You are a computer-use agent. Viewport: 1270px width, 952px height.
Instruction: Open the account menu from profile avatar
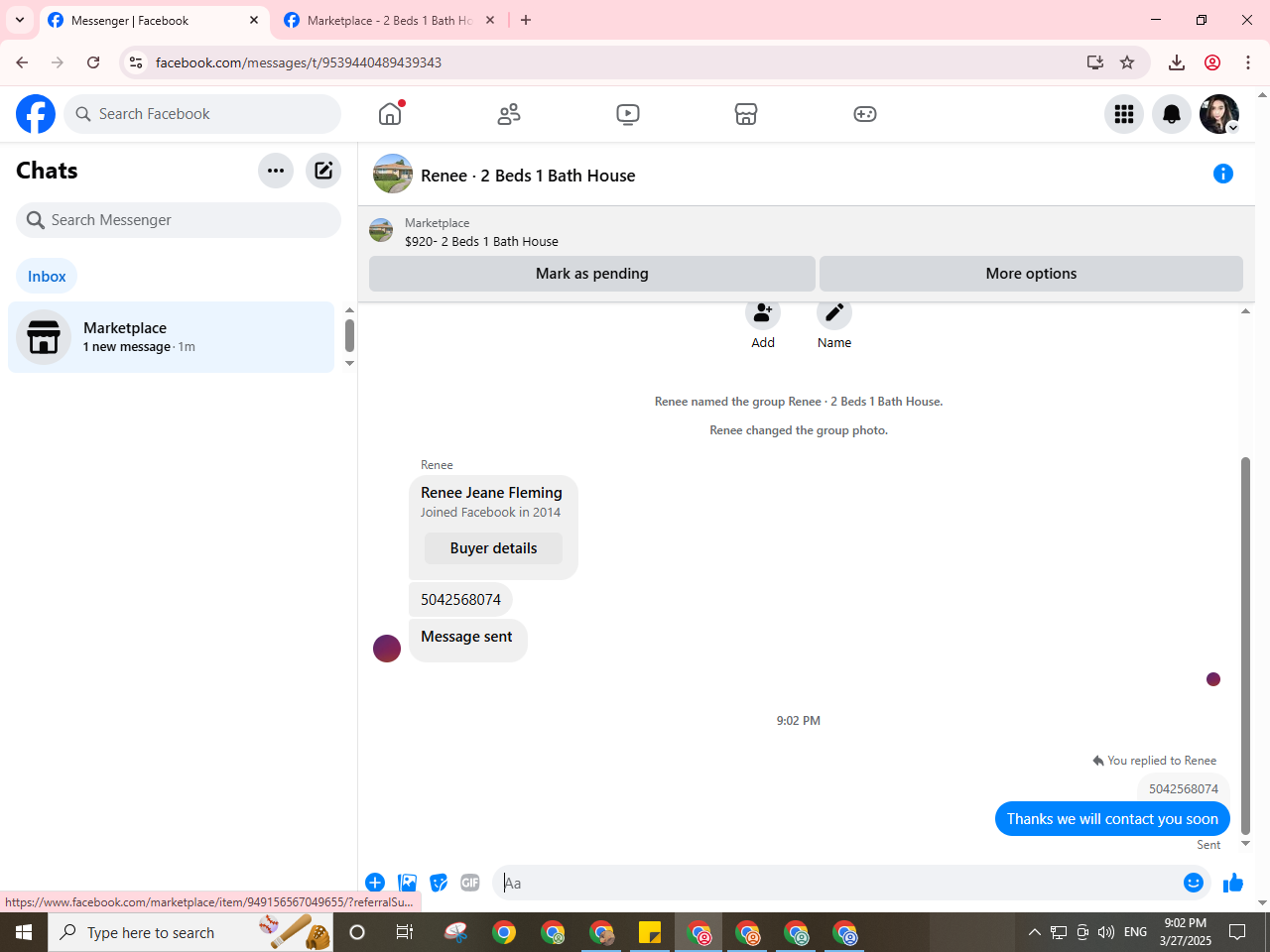click(x=1219, y=114)
